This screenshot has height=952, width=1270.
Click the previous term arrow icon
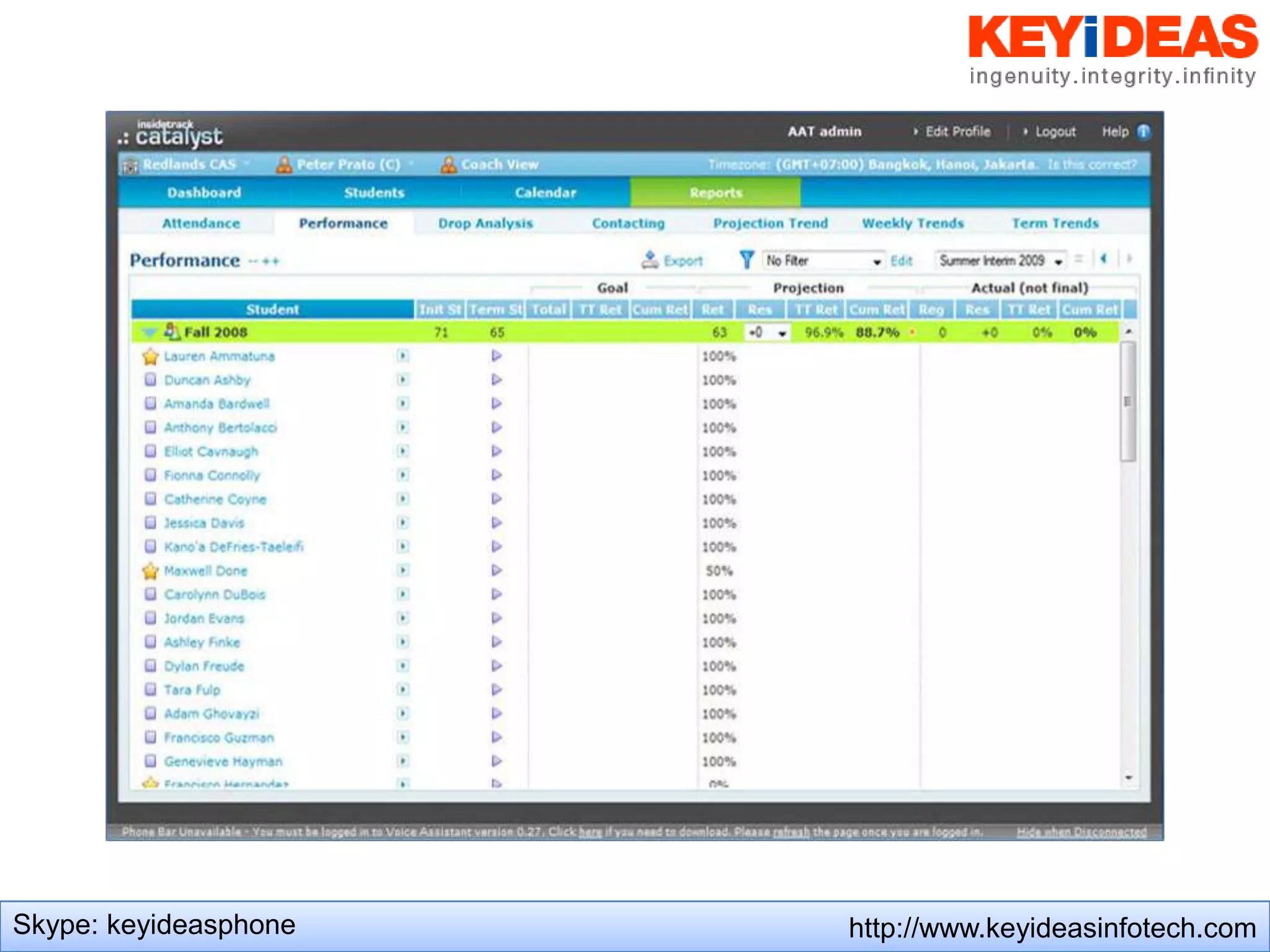(x=1104, y=259)
